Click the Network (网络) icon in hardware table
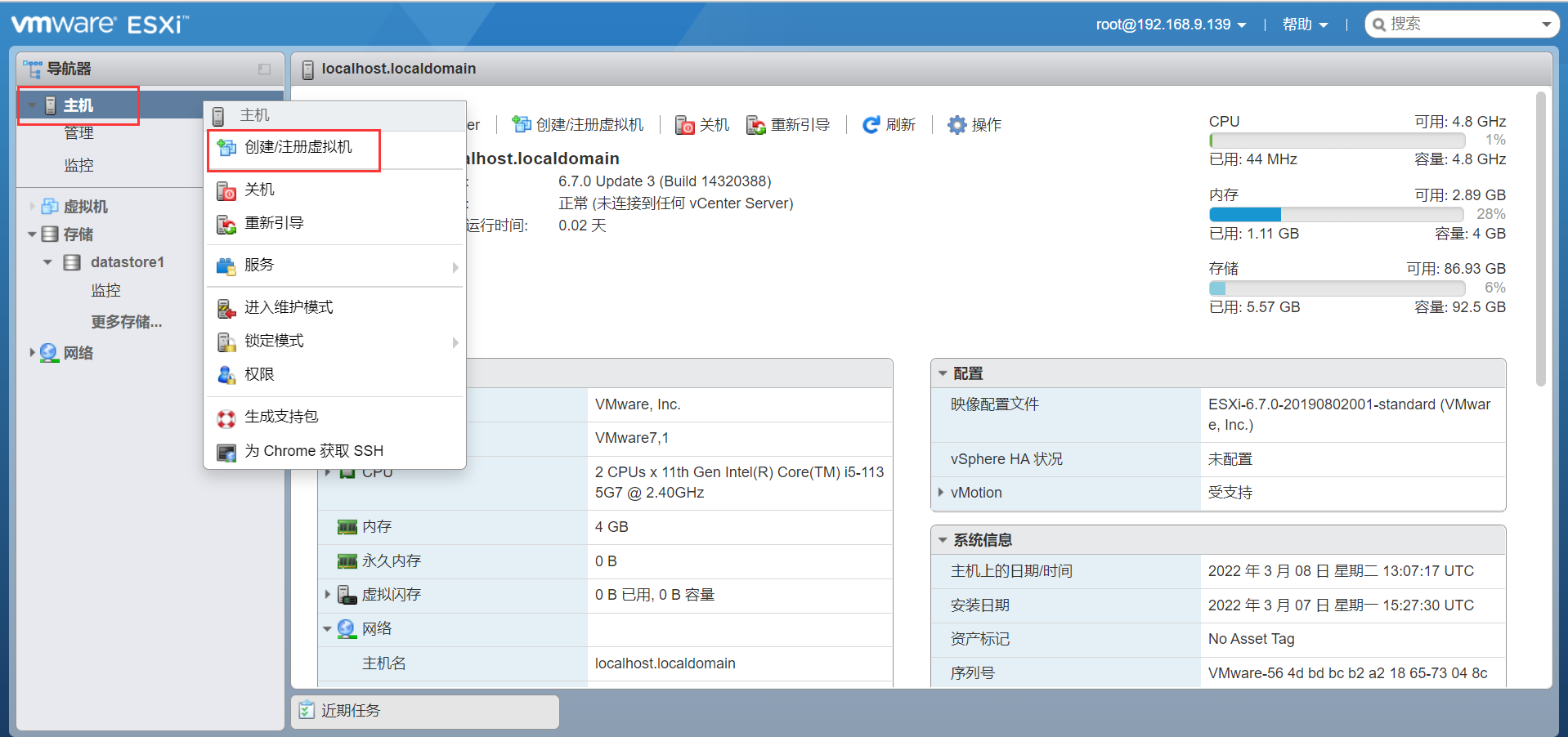The image size is (1568, 737). pos(347,629)
